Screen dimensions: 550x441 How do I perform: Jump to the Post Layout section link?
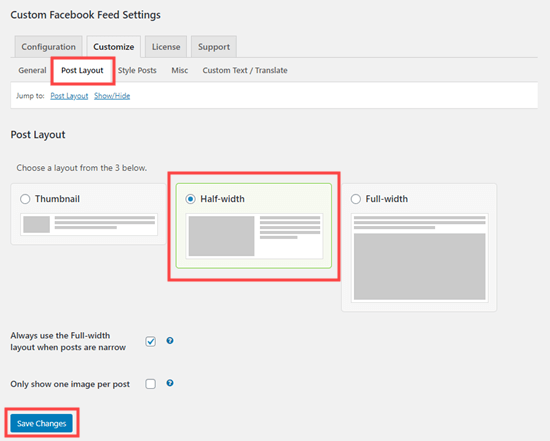tap(69, 96)
